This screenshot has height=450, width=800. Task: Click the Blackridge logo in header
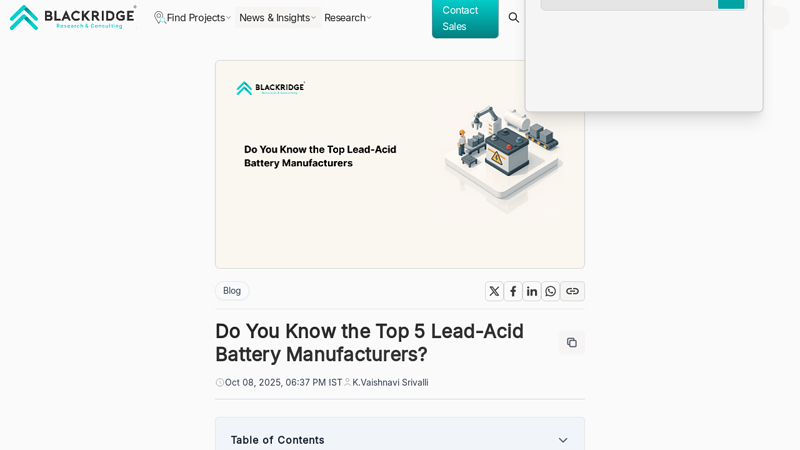click(x=73, y=17)
